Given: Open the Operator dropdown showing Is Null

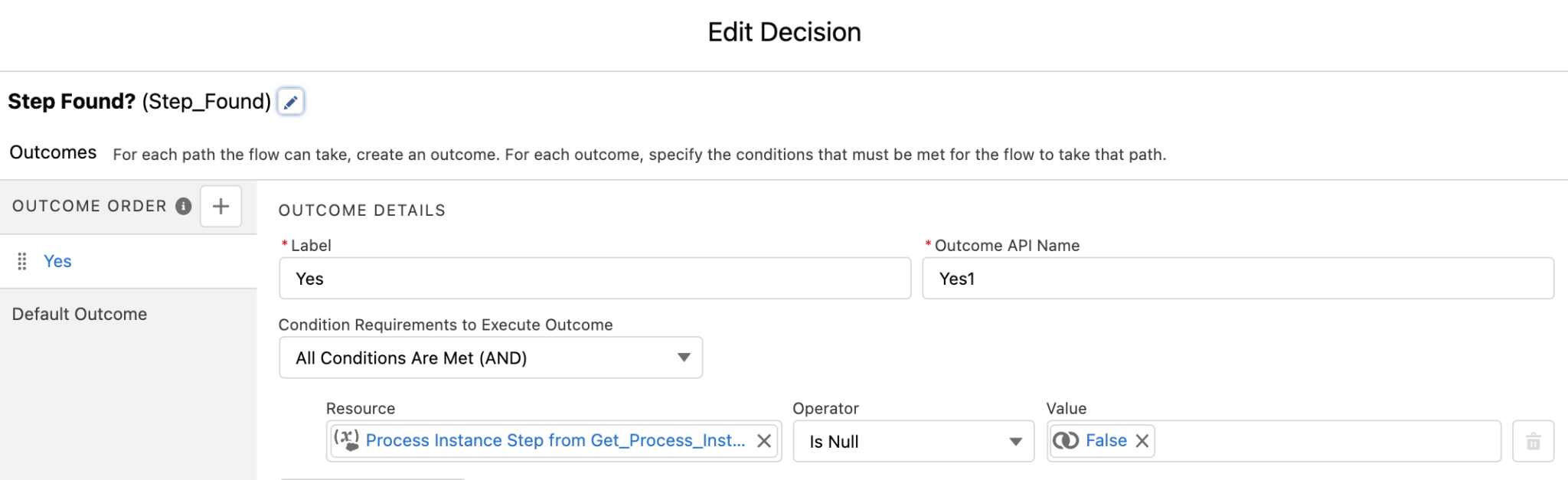Looking at the screenshot, I should 913,442.
